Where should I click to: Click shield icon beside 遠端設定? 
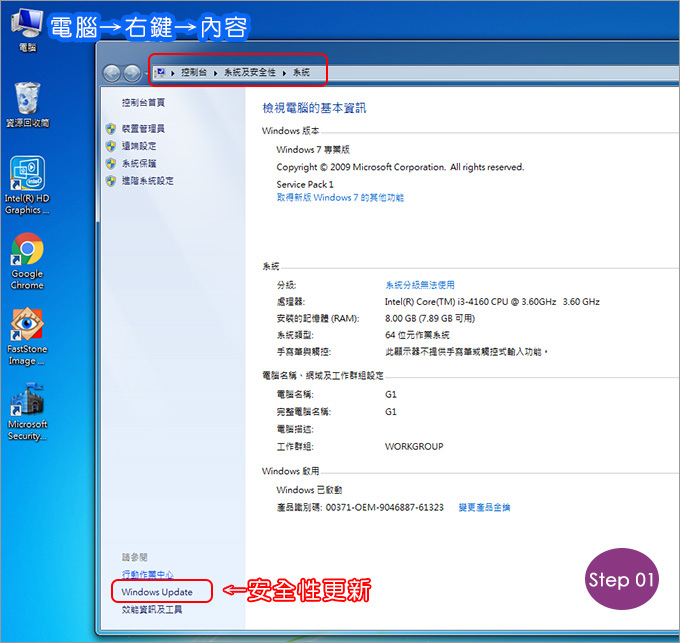coord(111,146)
